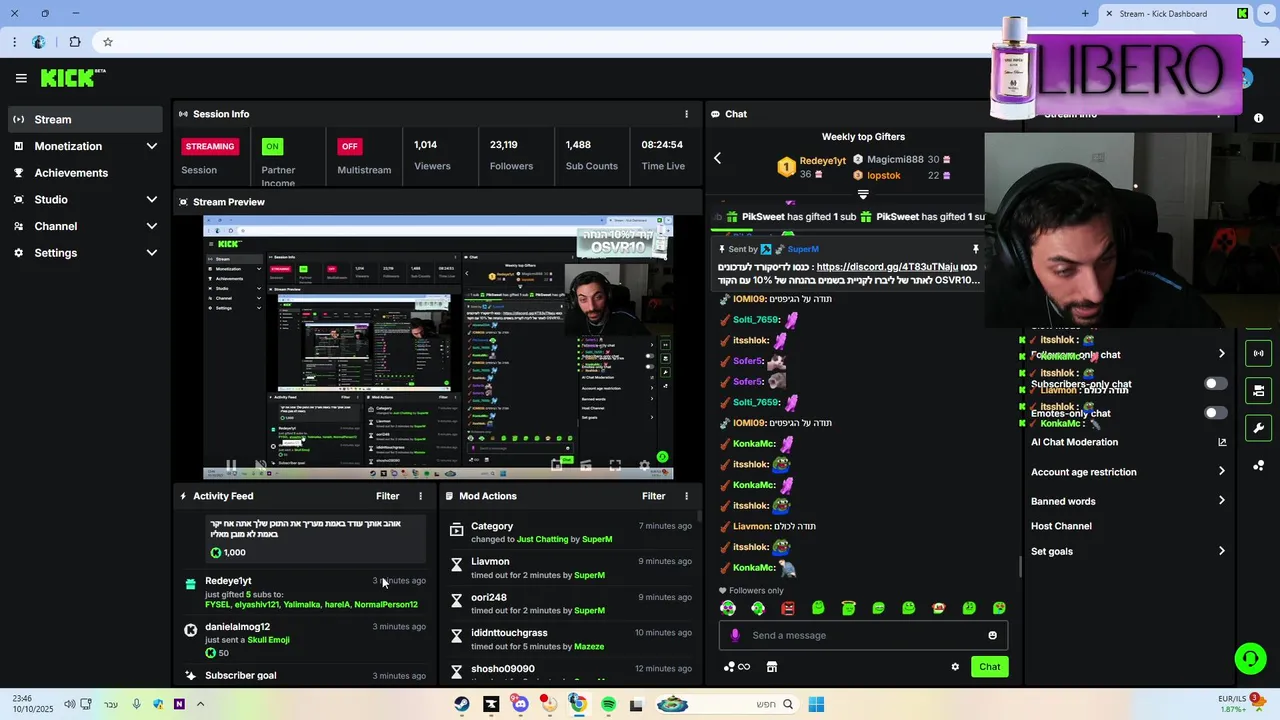Click the three-dots bubble side-panel icon
The height and width of the screenshot is (720, 1280).
pos(1258,466)
